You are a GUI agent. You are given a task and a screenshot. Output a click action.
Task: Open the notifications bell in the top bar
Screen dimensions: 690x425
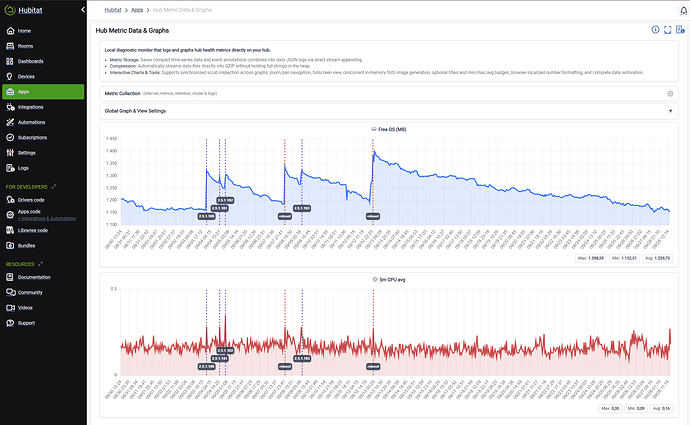683,11
